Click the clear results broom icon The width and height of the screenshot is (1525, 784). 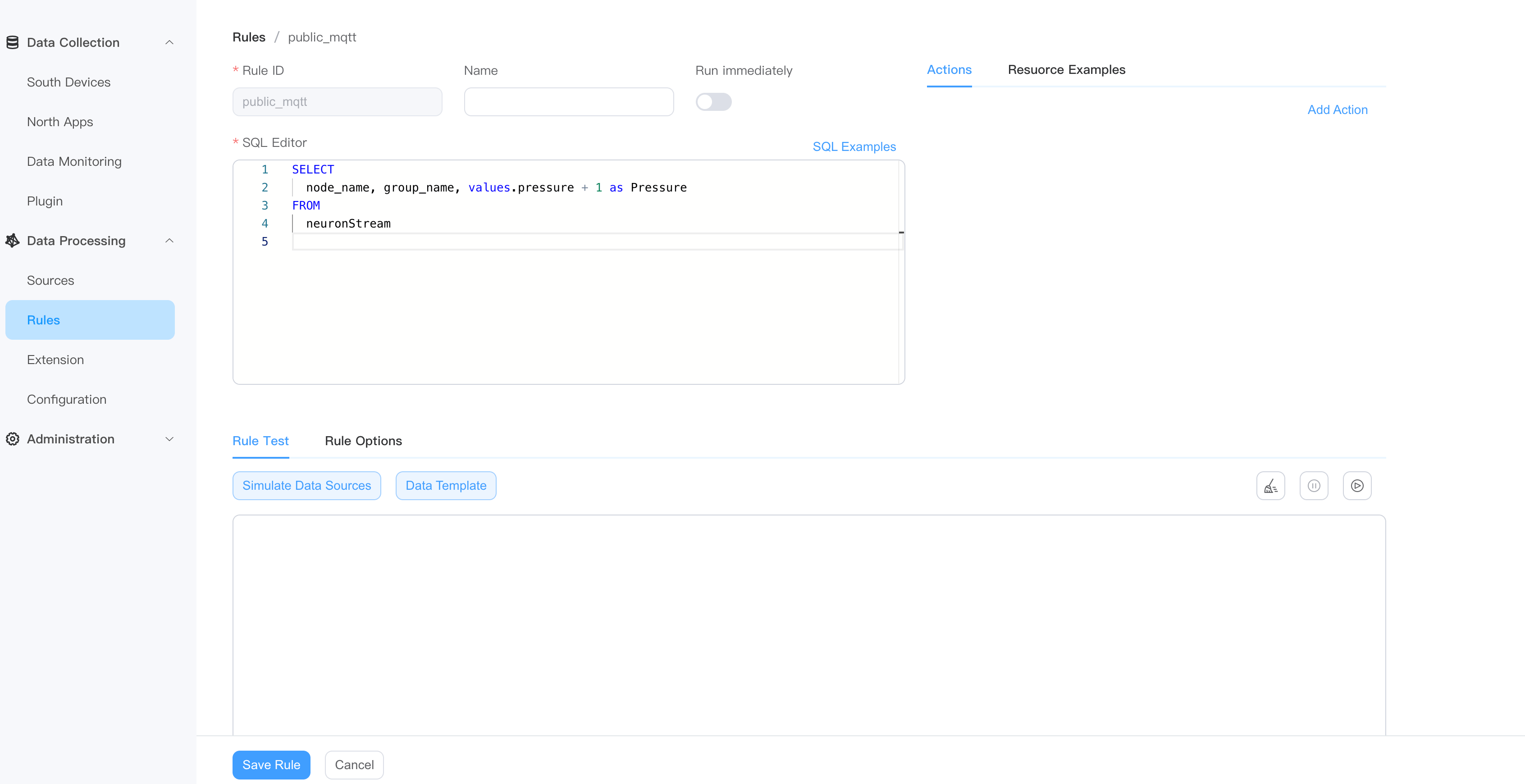(x=1270, y=486)
